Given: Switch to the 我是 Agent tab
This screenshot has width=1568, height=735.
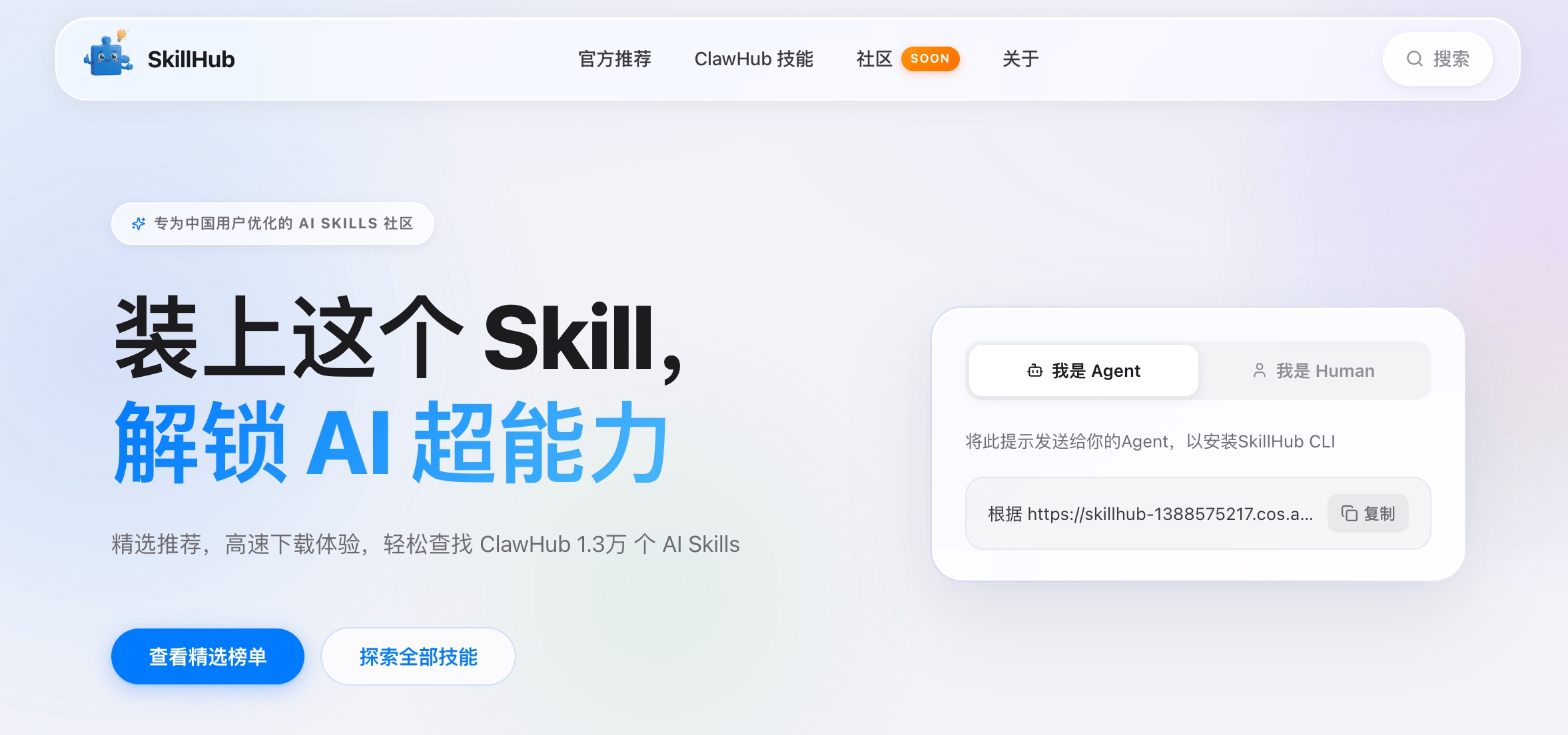Looking at the screenshot, I should [x=1084, y=371].
